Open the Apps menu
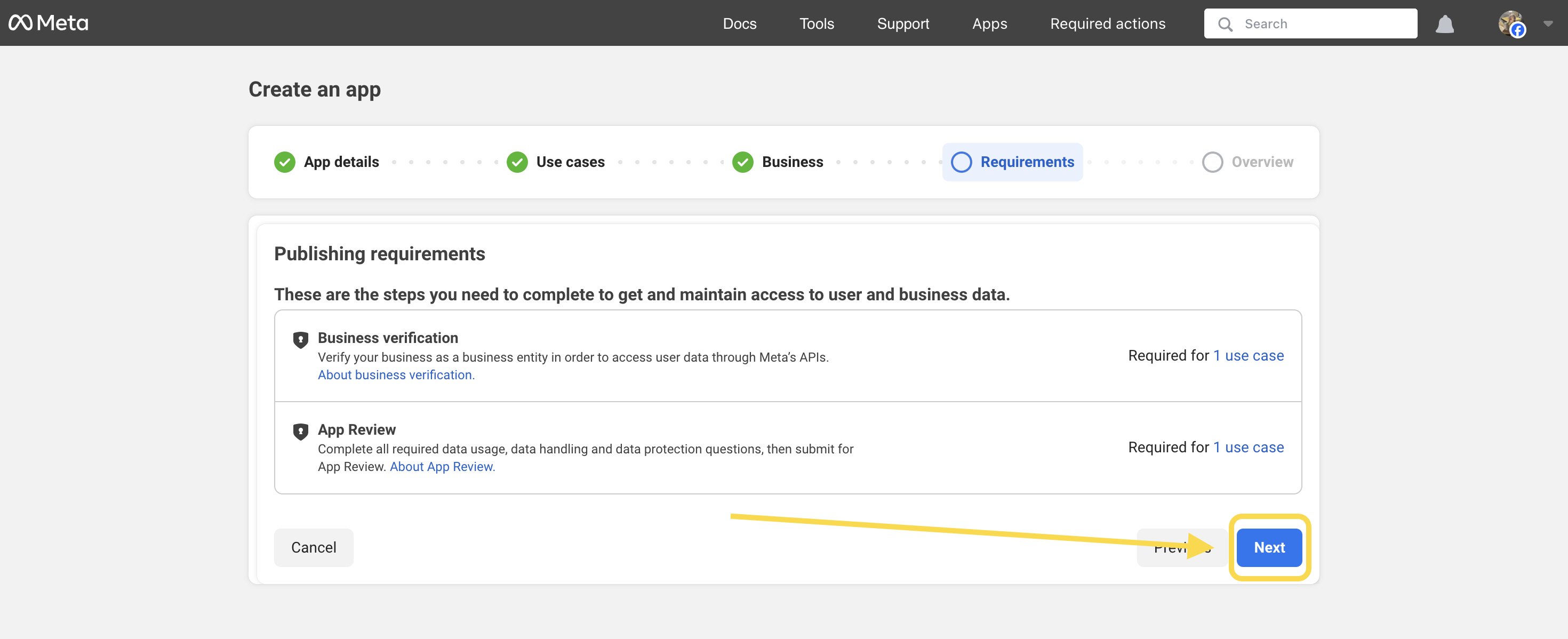 point(989,23)
